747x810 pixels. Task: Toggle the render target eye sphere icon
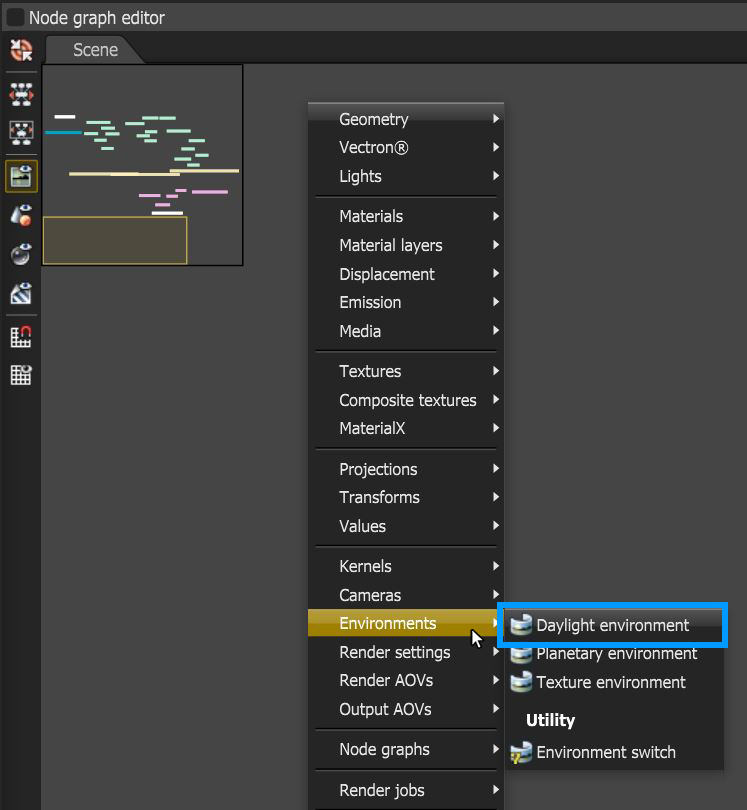21,254
